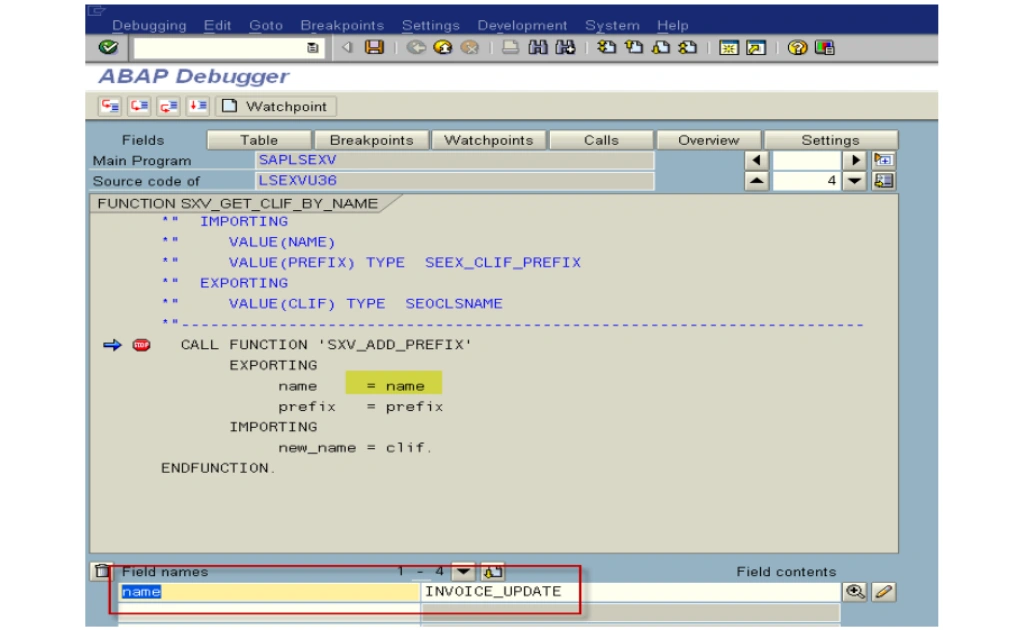This screenshot has width=1024, height=630.
Task: Open the Debugging menu
Action: (149, 25)
